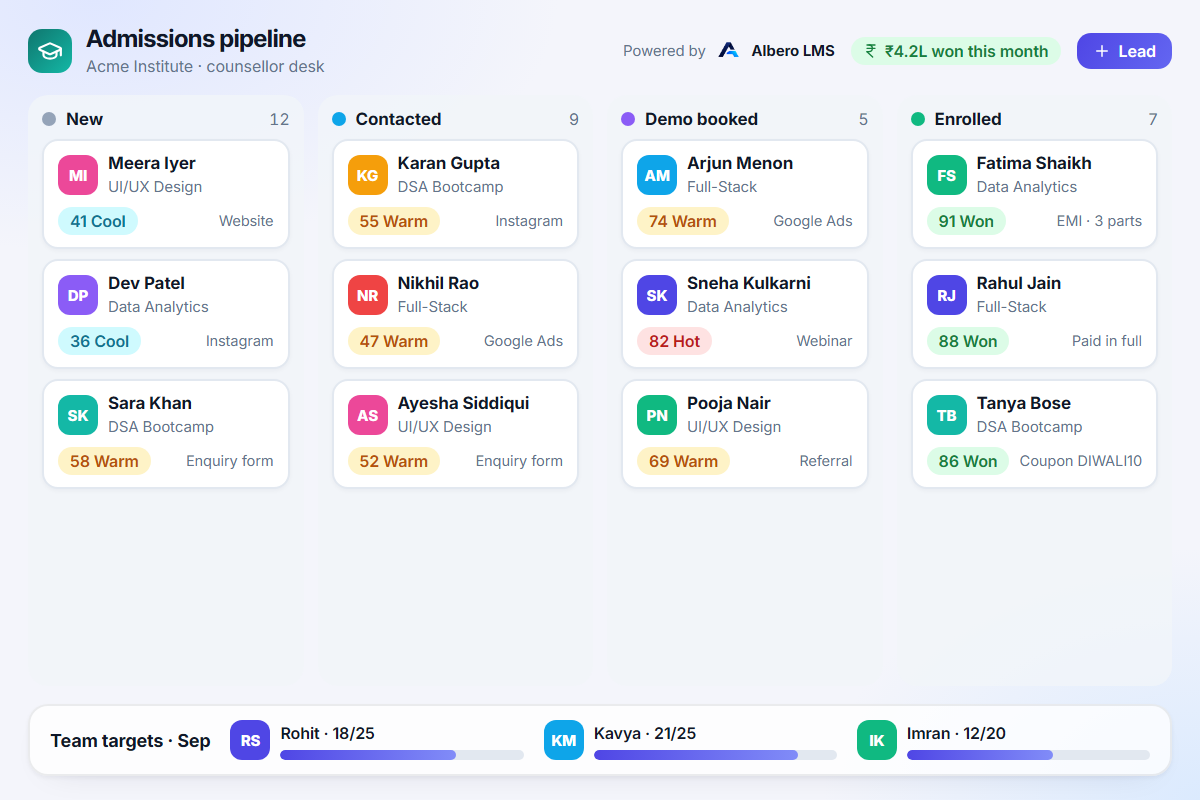Click Kavya's KM avatar in team targets
The width and height of the screenshot is (1200, 800).
tap(564, 740)
